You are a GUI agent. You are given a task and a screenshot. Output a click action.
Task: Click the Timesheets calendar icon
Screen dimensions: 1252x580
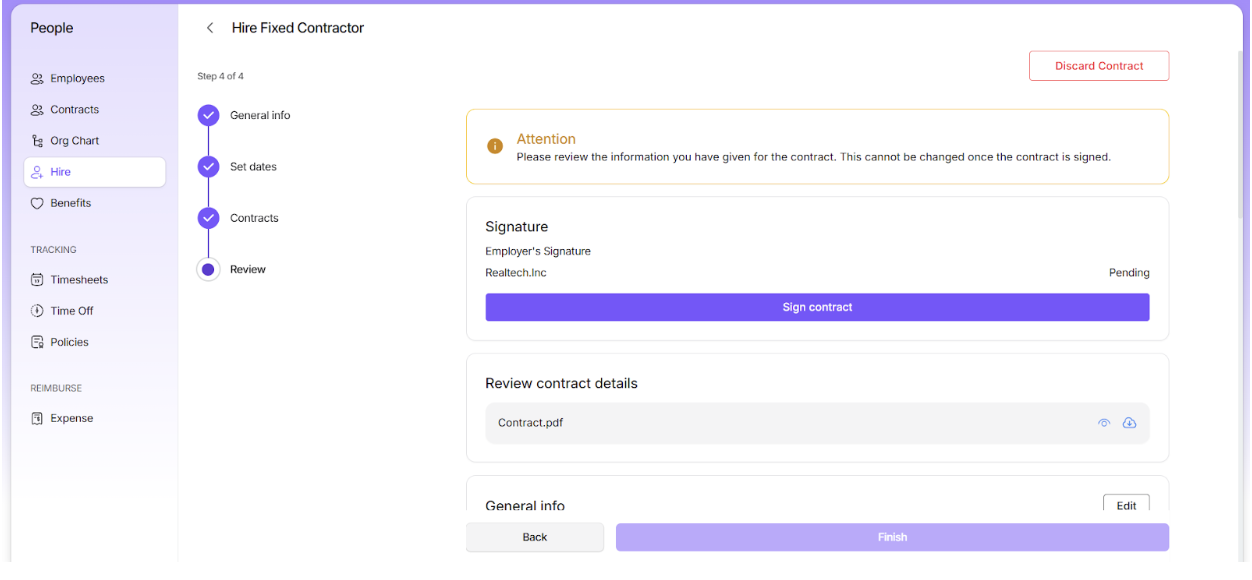pyautogui.click(x=37, y=280)
